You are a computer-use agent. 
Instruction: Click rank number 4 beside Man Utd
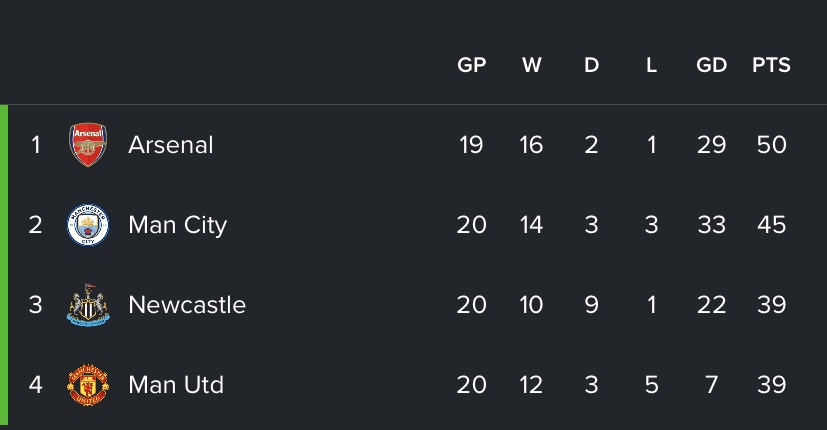click(x=36, y=385)
